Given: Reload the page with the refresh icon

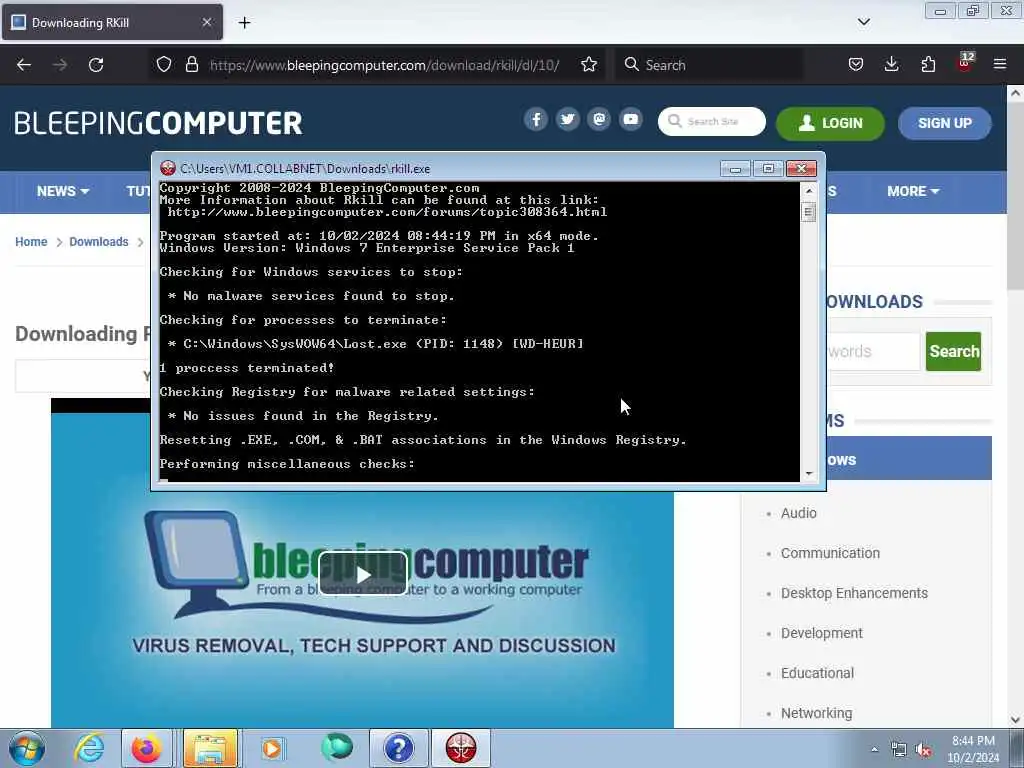Looking at the screenshot, I should [x=96, y=65].
